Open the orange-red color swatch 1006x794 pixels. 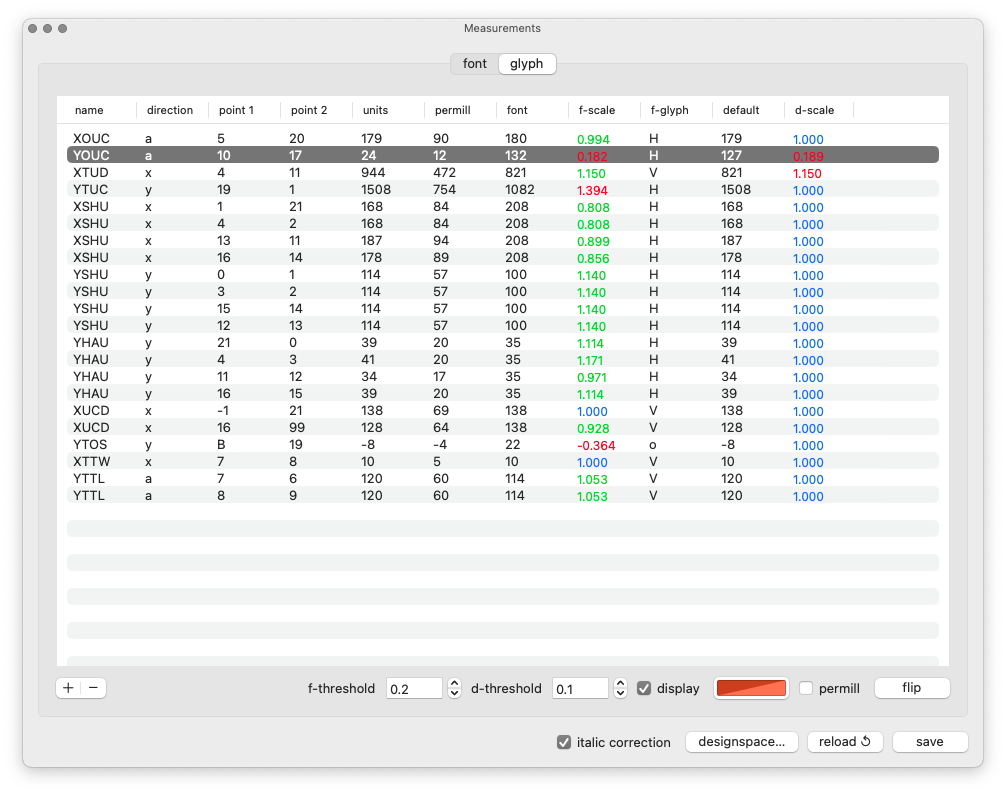coord(751,688)
